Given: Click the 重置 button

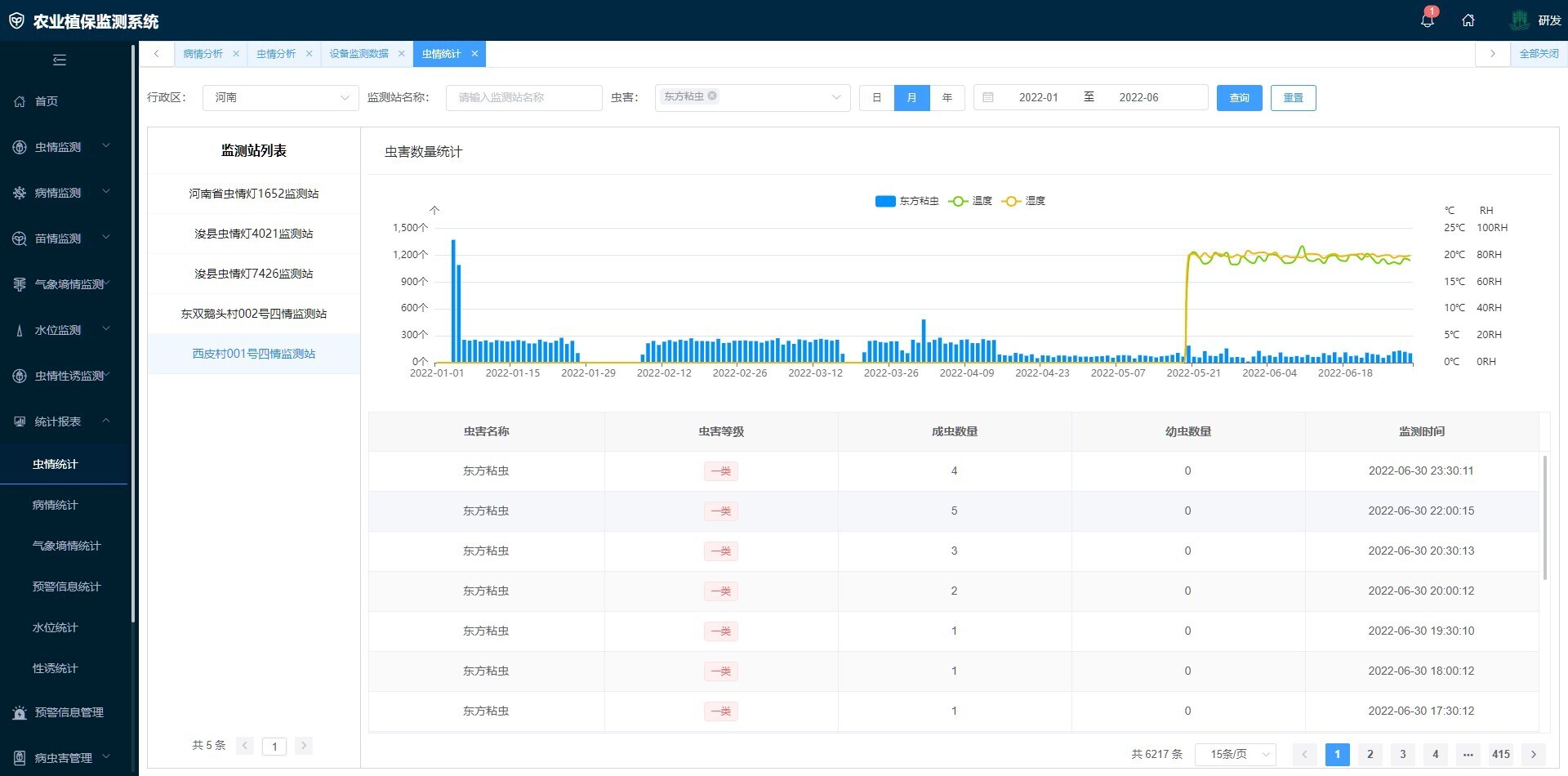Looking at the screenshot, I should click(x=1293, y=97).
